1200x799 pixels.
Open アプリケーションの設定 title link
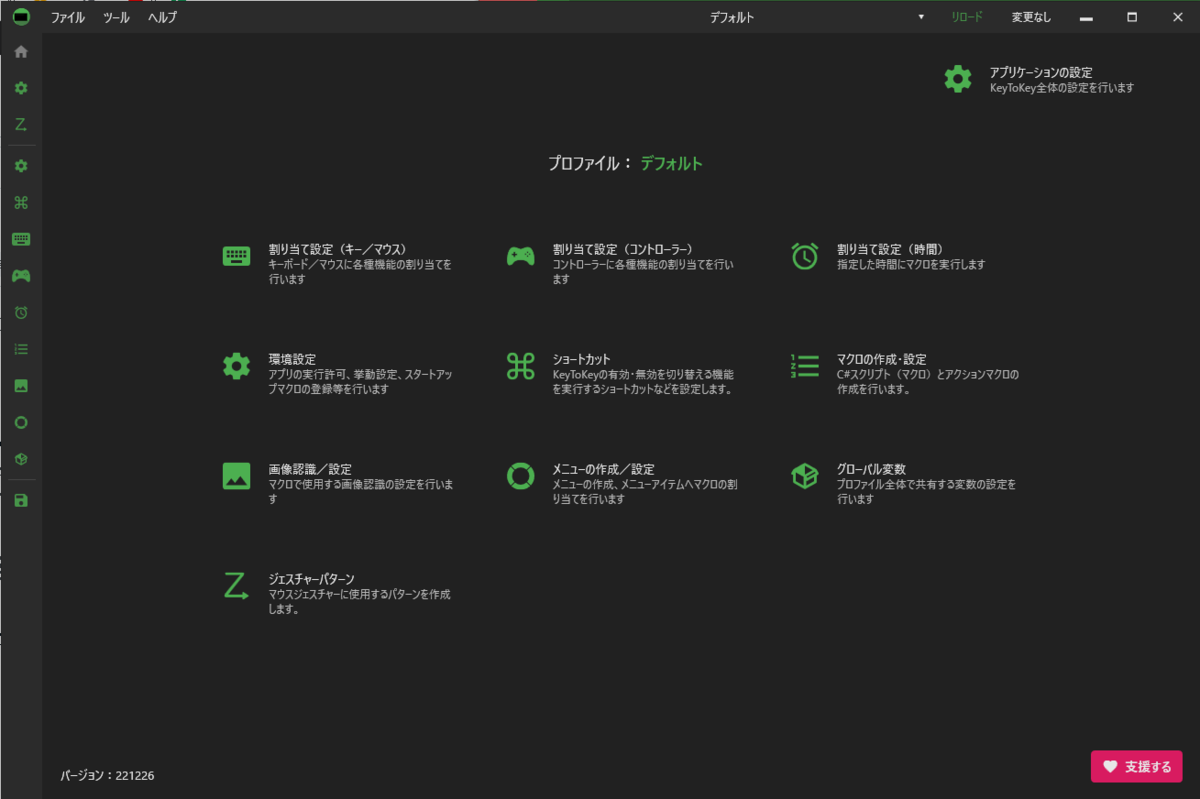[x=1041, y=72]
